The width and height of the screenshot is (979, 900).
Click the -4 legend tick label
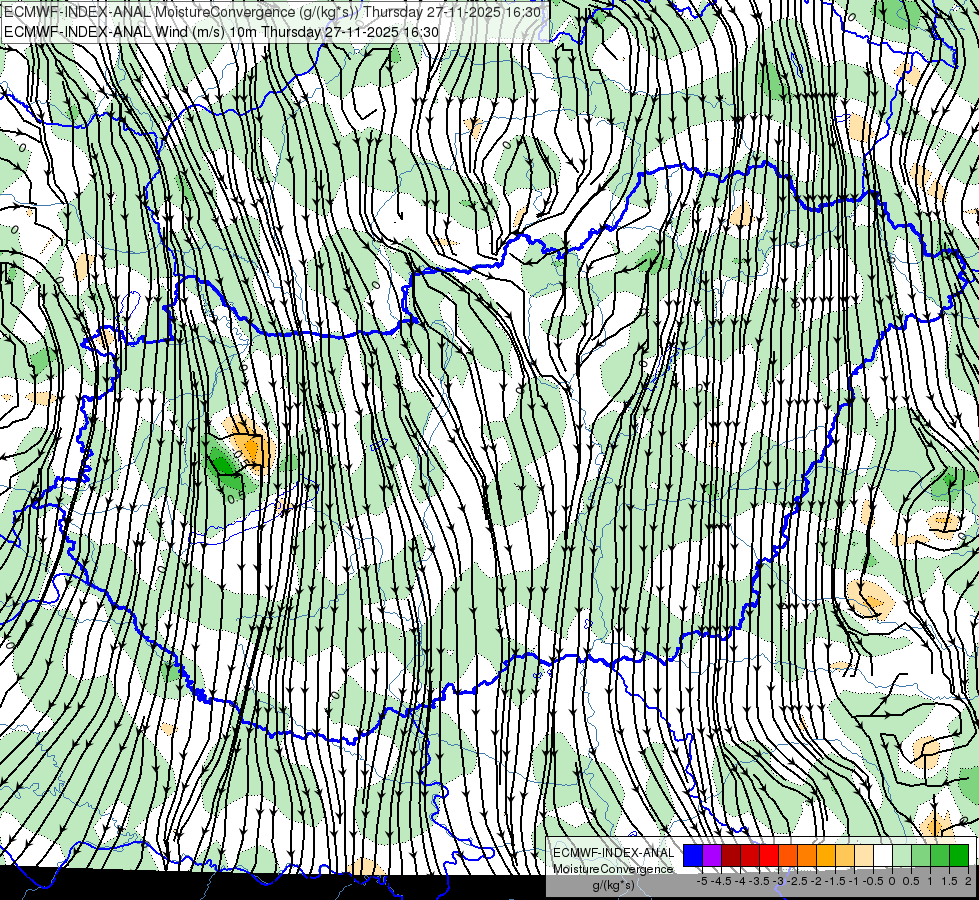pos(740,881)
